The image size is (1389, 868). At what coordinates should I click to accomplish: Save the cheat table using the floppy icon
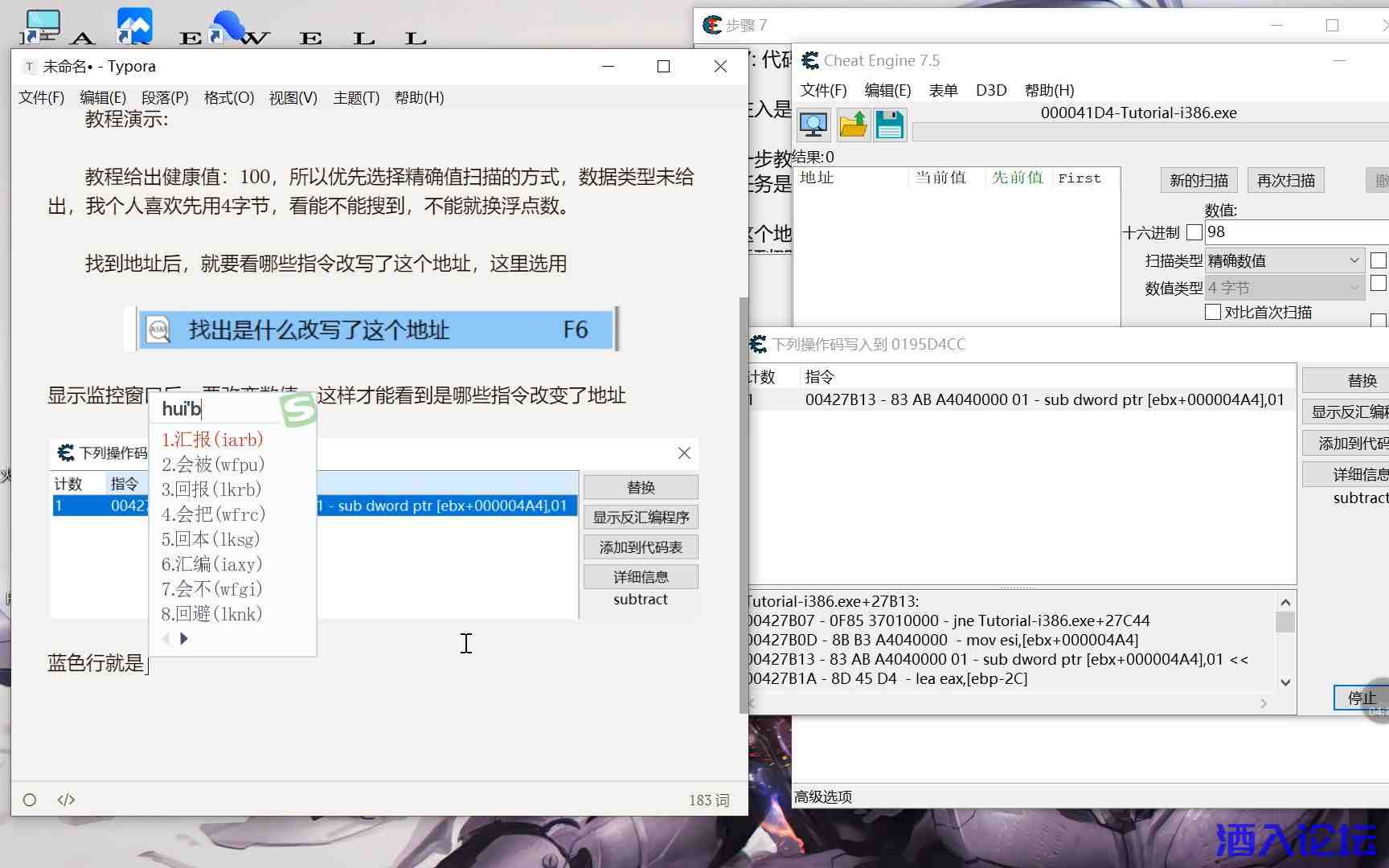890,125
